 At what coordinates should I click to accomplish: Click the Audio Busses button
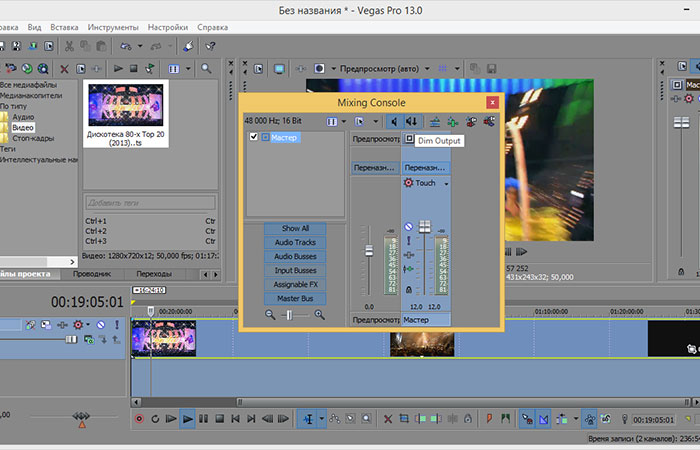tap(295, 257)
